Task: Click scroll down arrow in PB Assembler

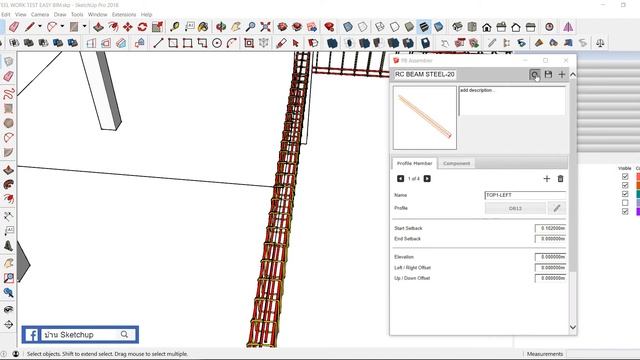Action: coord(573,327)
